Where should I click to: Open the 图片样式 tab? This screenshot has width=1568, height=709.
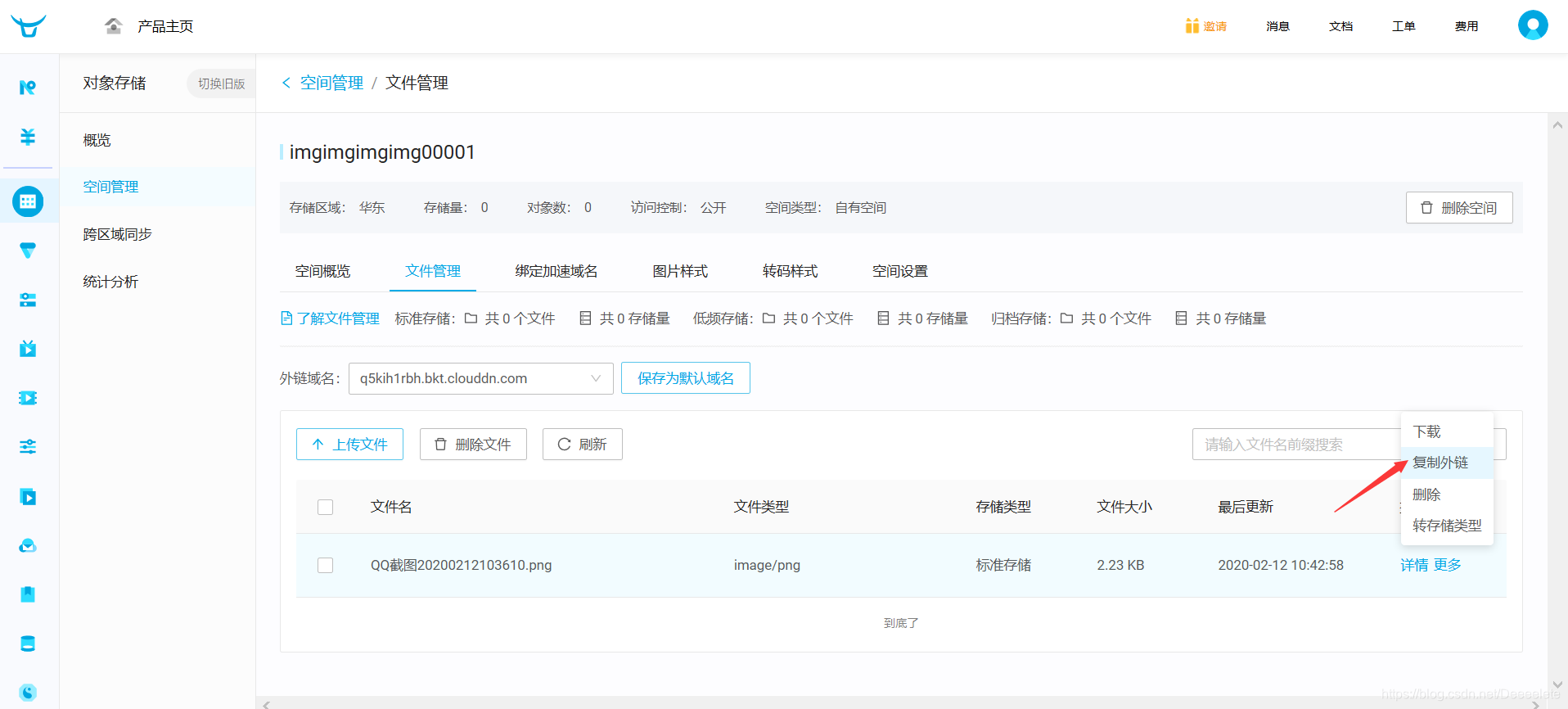pos(680,271)
